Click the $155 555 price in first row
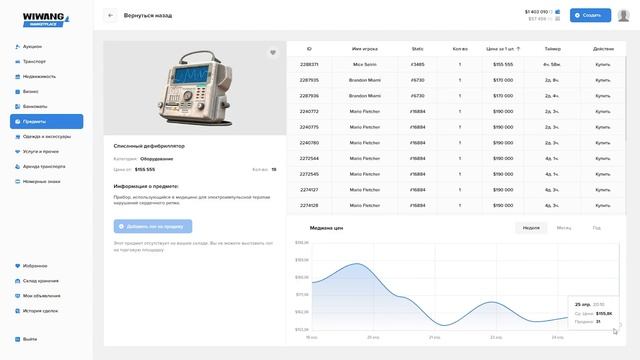This screenshot has width=640, height=360. click(503, 64)
